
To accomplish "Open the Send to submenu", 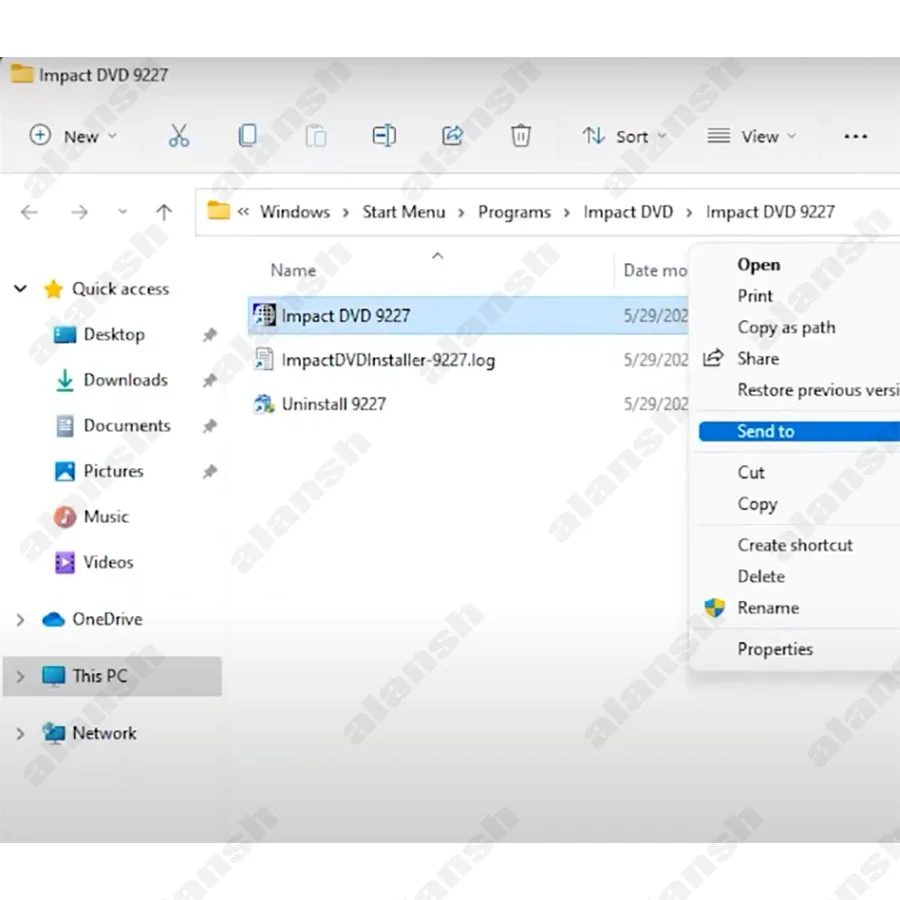I will [x=799, y=431].
